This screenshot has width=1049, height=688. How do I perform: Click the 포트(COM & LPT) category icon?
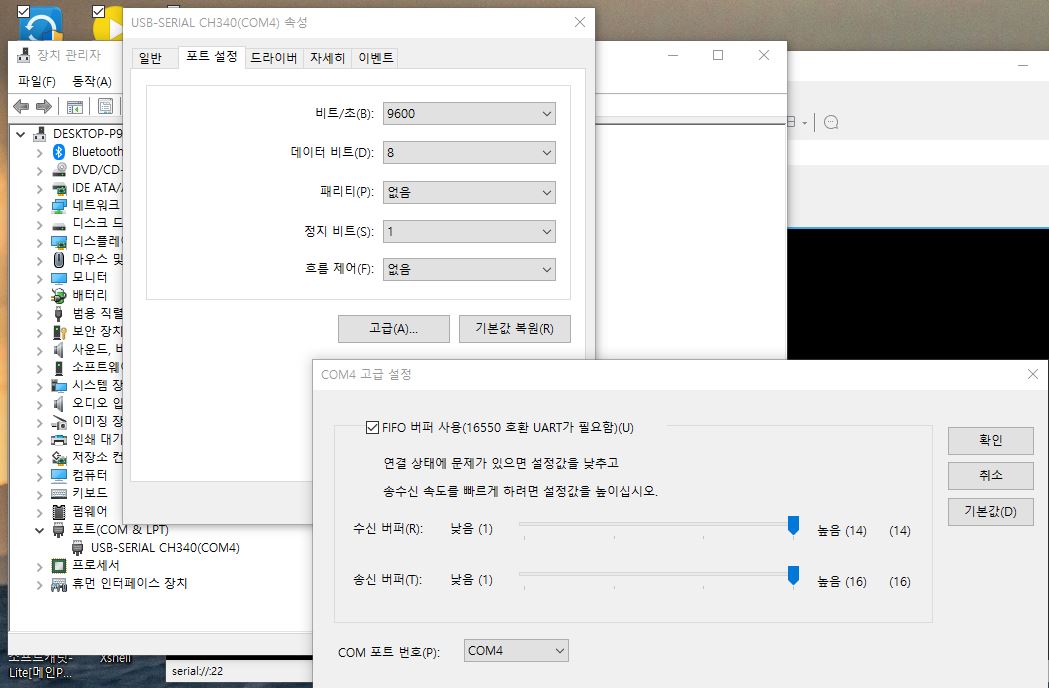pyautogui.click(x=59, y=530)
